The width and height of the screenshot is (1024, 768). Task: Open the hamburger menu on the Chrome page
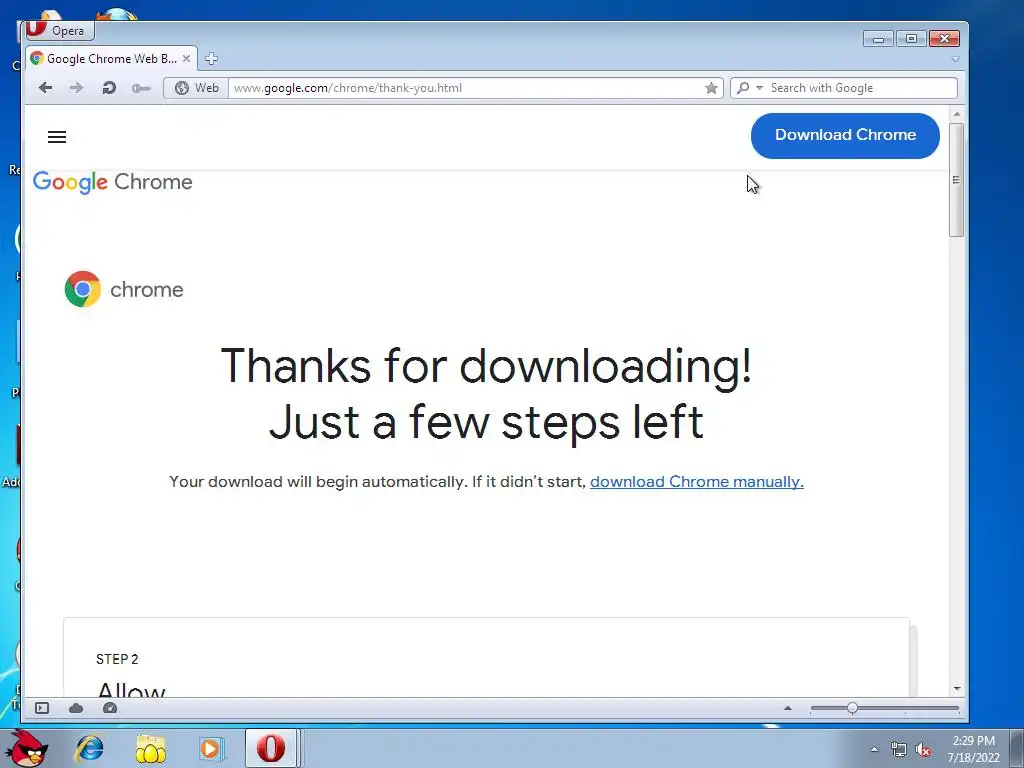click(x=57, y=136)
